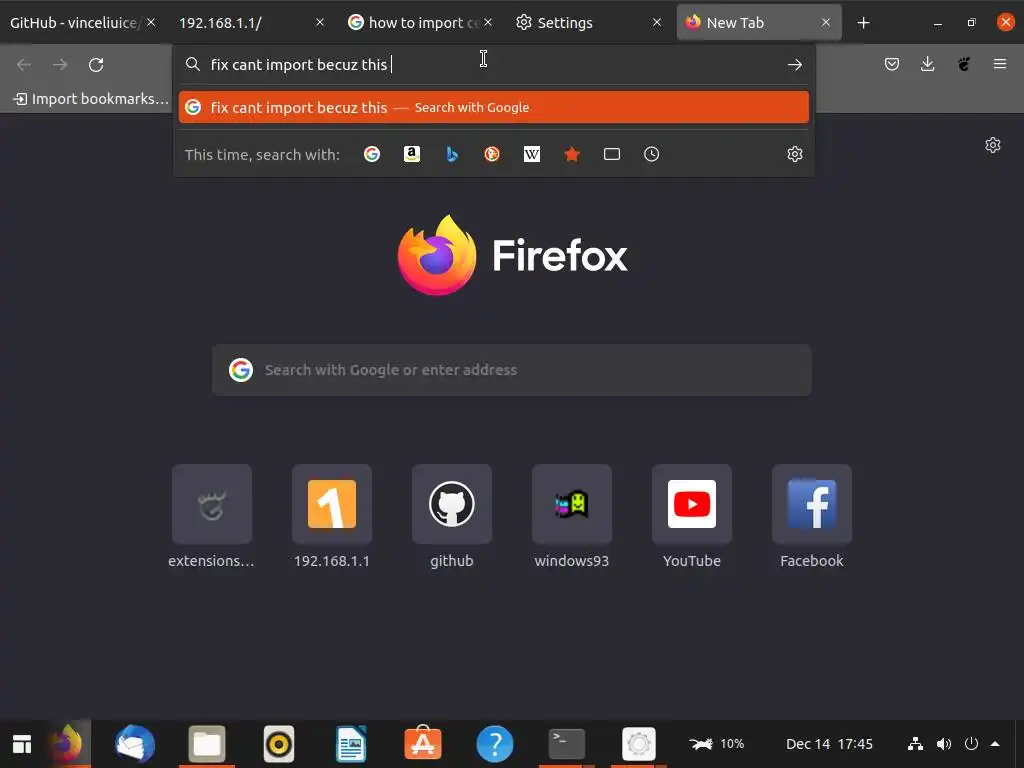Open the Files manager from dock
Viewport: 1024px width, 768px height.
click(x=207, y=744)
